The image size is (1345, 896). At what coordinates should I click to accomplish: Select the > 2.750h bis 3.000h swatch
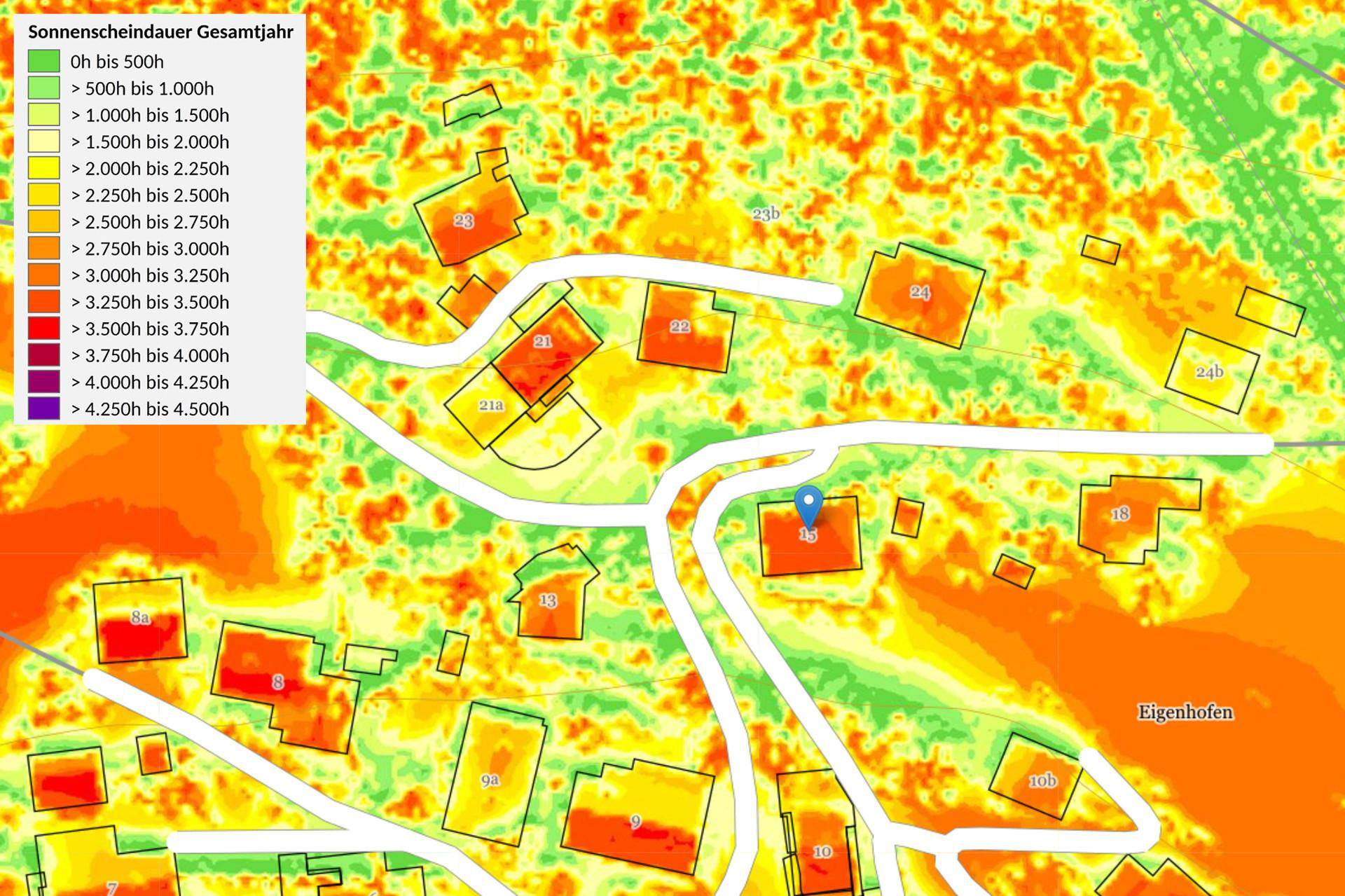point(43,248)
